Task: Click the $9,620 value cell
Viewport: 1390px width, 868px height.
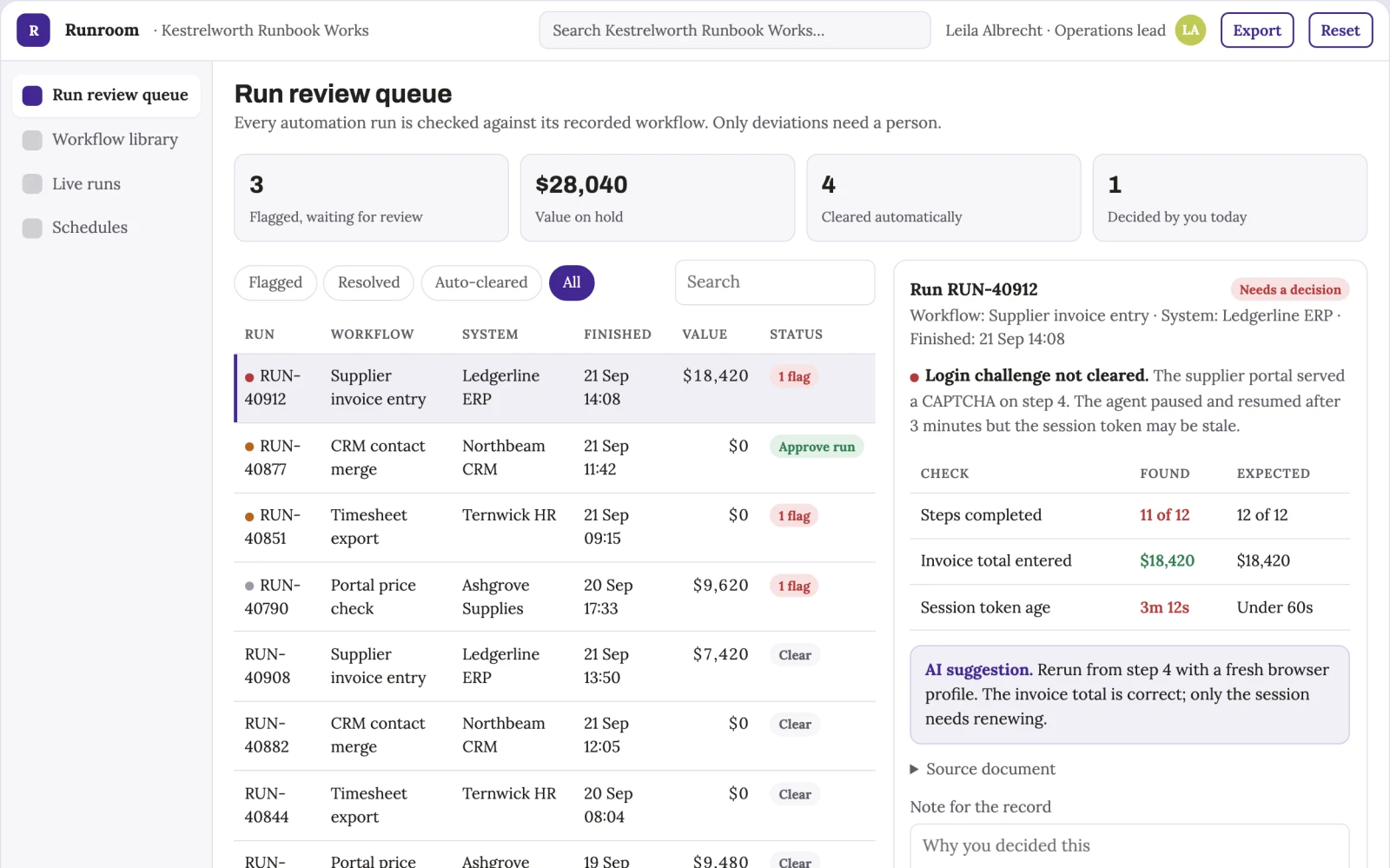Action: 720,586
